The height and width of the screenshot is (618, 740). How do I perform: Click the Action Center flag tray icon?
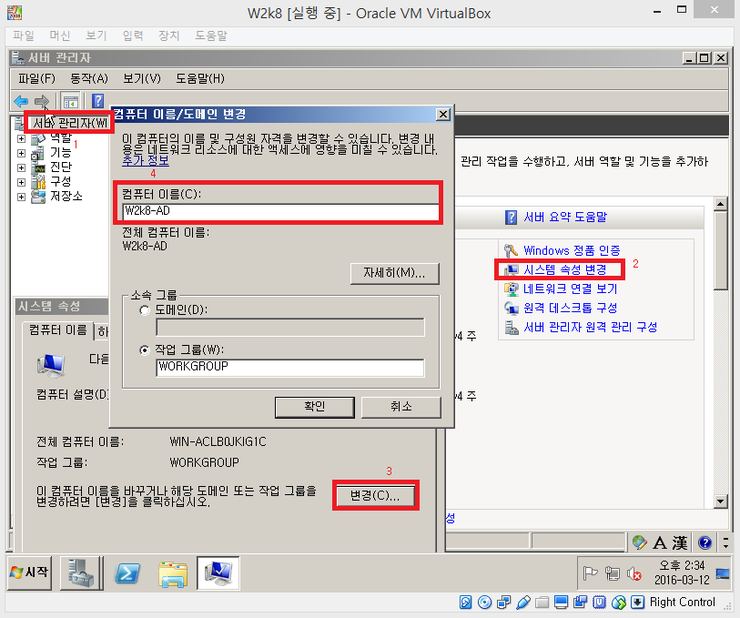(590, 573)
